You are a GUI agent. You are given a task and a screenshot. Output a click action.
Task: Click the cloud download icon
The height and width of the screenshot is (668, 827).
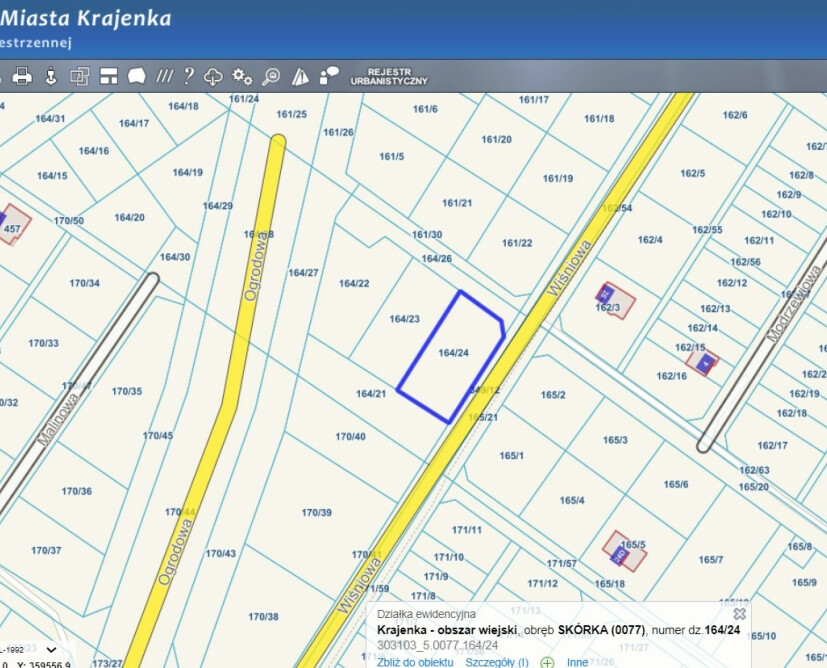(x=213, y=76)
